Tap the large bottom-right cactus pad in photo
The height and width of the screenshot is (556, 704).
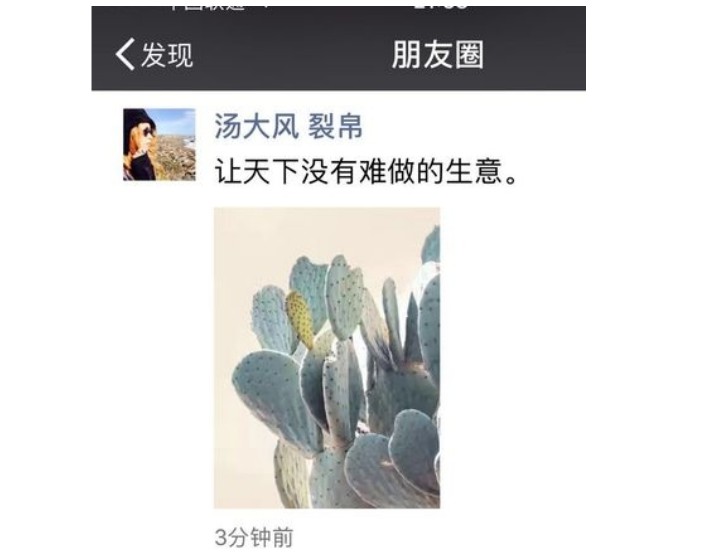coord(413,451)
